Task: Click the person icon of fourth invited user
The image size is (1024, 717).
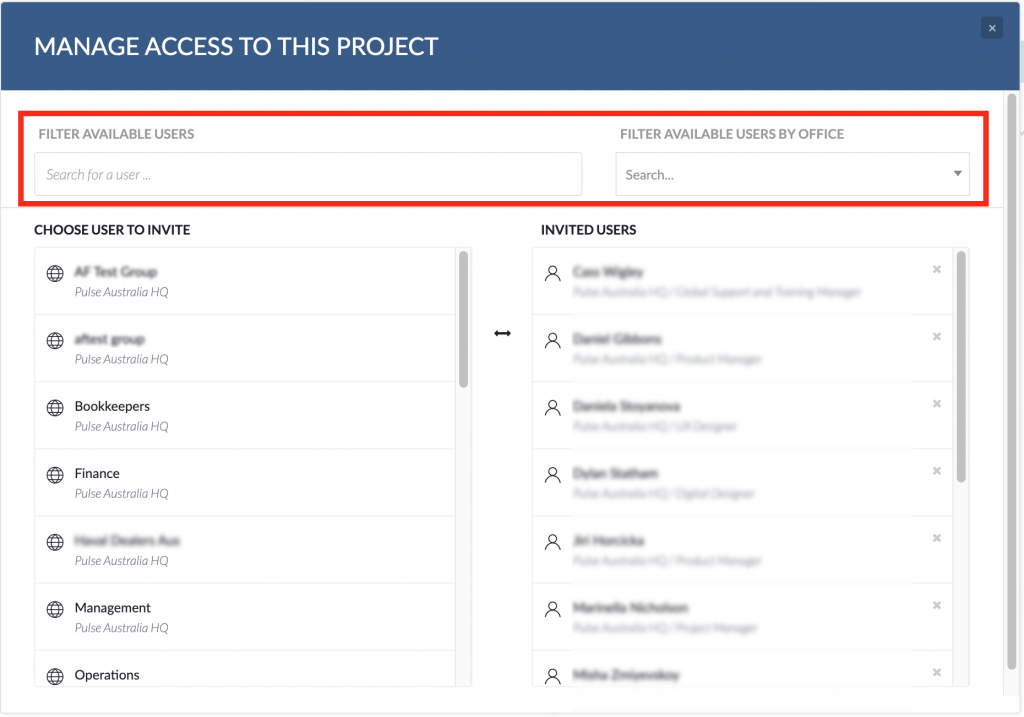Action: tap(552, 475)
